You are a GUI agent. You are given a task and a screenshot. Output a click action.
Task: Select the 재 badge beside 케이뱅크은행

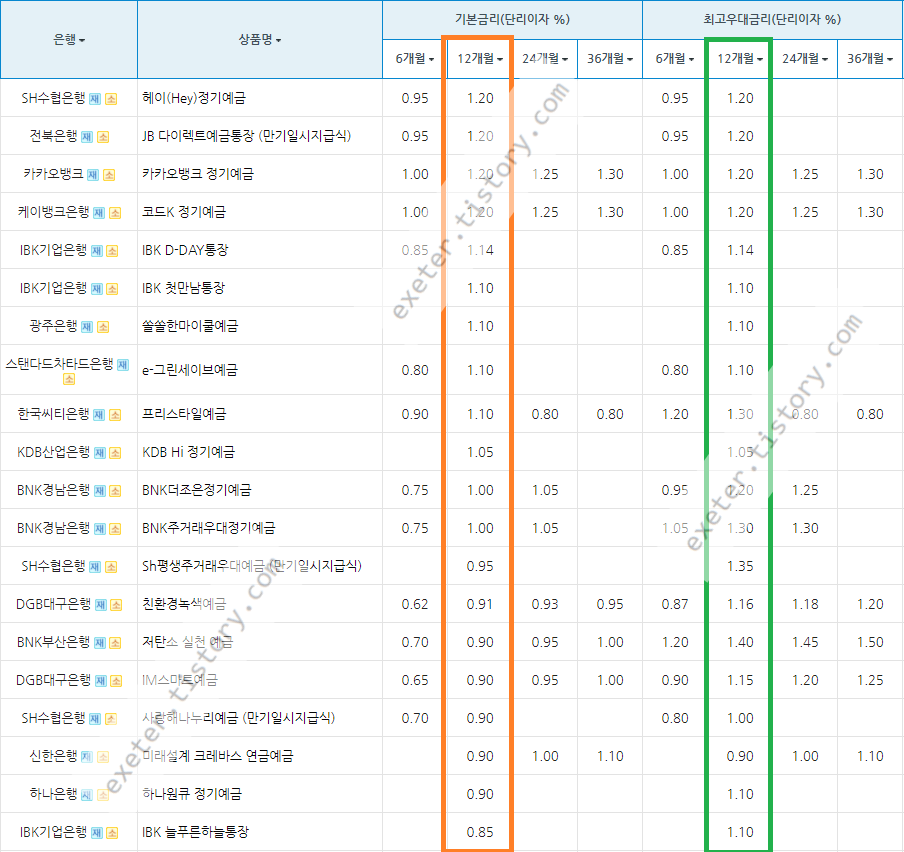pos(99,213)
